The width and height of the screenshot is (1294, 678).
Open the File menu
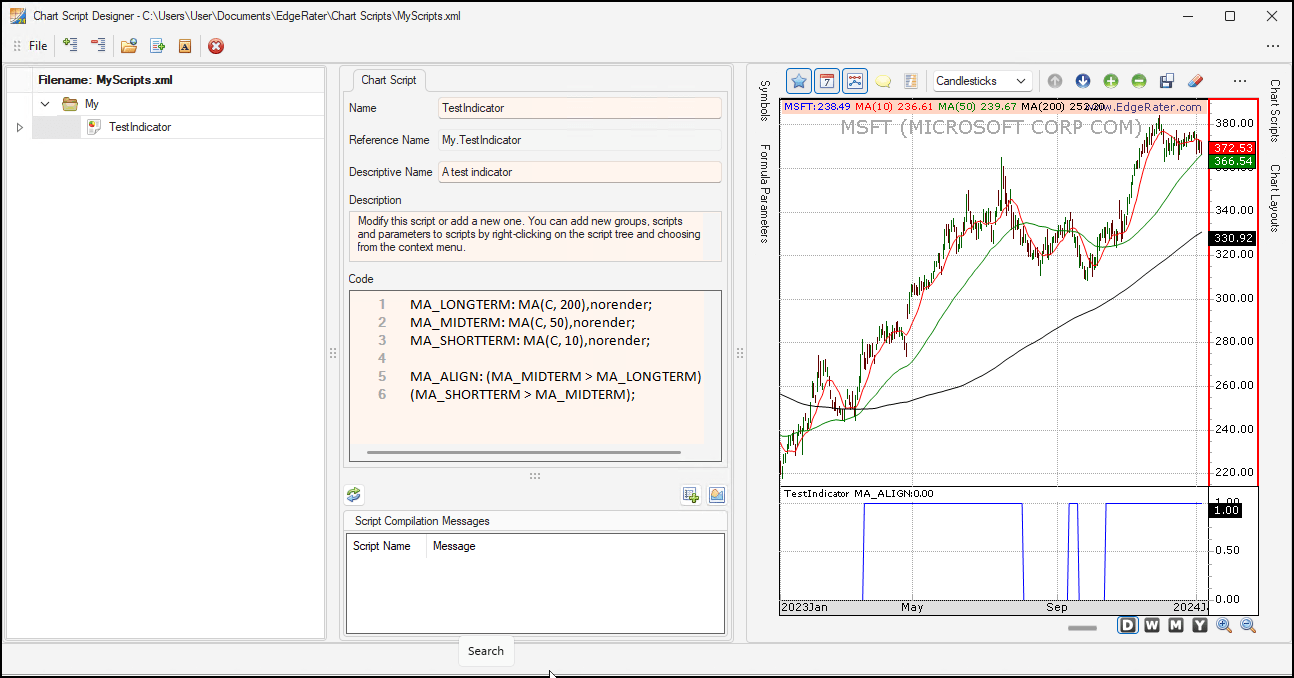(37, 46)
